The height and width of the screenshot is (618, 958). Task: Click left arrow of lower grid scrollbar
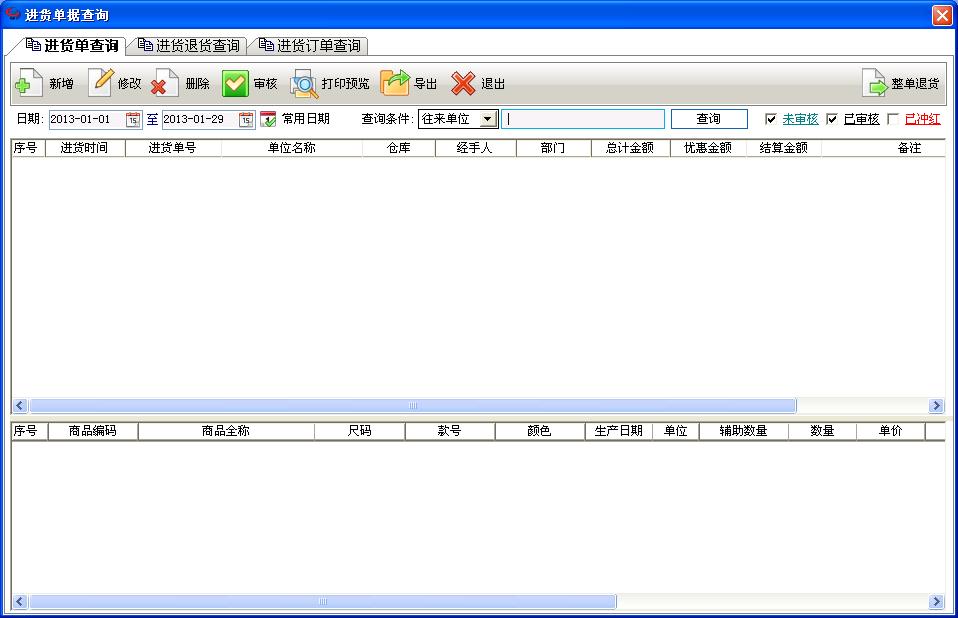point(20,602)
